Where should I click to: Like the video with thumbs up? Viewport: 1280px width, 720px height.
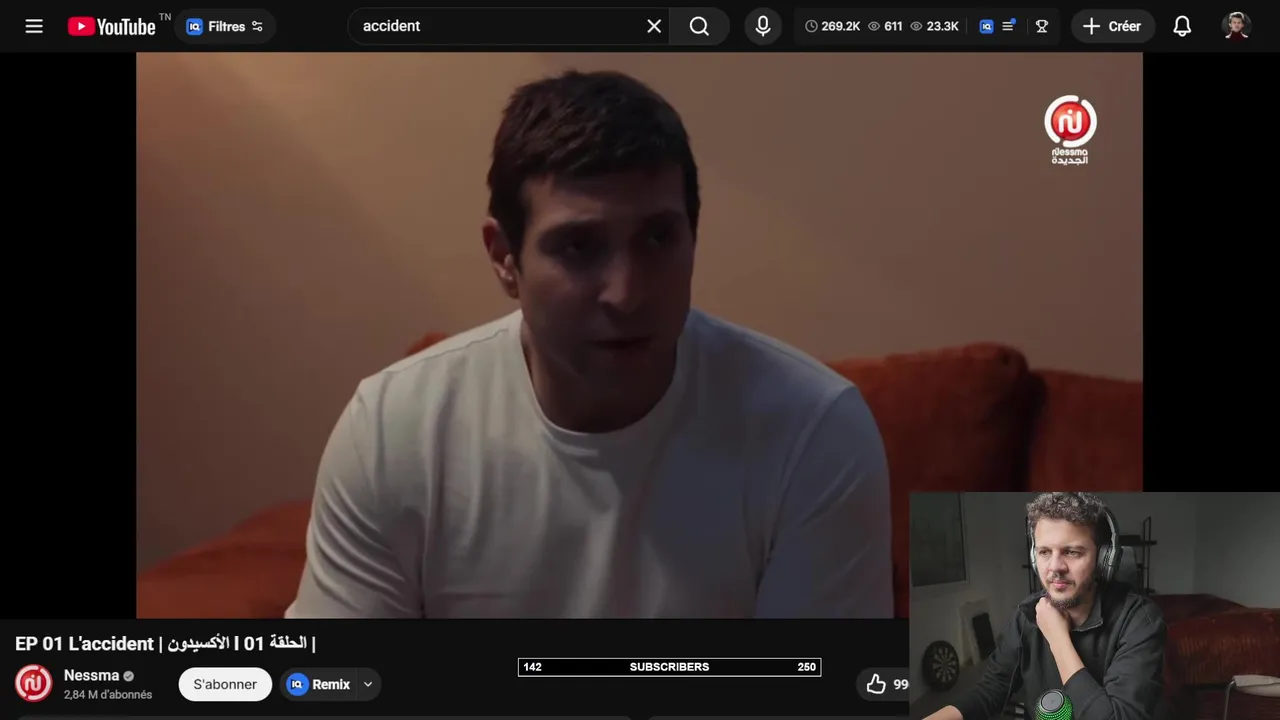point(876,684)
